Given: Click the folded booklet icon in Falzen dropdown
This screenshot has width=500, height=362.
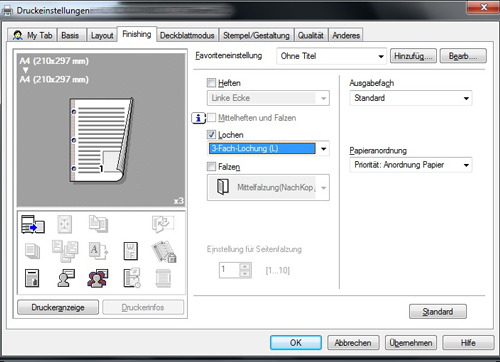Looking at the screenshot, I should coord(223,187).
